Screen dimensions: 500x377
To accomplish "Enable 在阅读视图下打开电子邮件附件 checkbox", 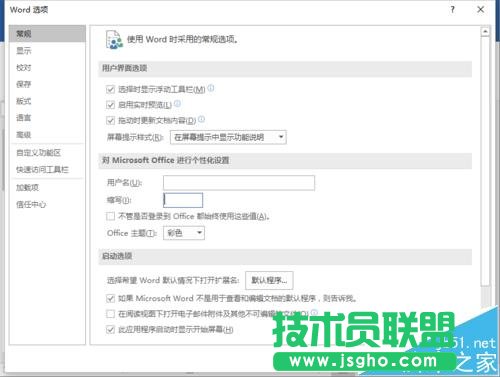I will [x=110, y=314].
